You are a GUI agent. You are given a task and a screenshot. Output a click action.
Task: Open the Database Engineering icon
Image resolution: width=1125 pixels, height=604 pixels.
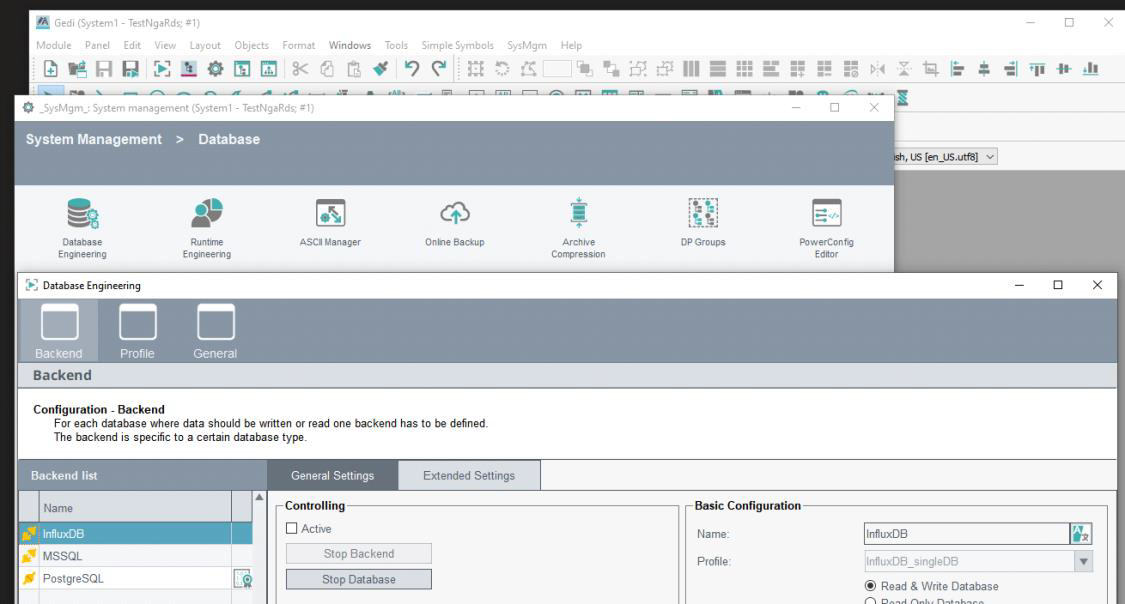pyautogui.click(x=82, y=216)
